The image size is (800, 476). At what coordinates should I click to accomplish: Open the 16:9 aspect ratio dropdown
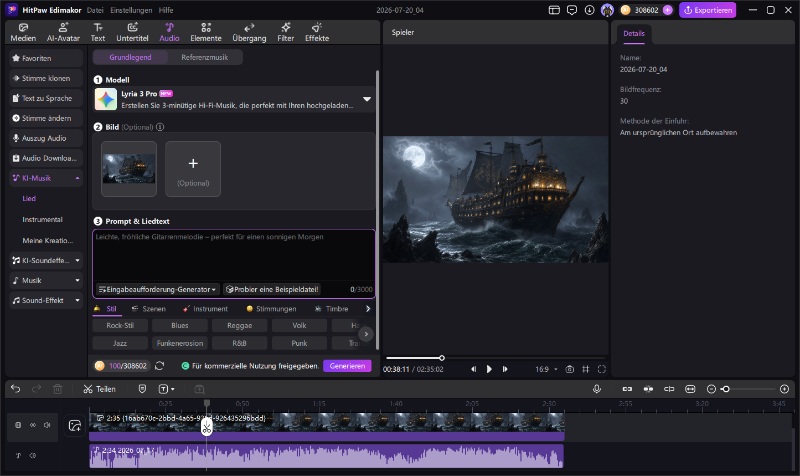click(x=546, y=369)
